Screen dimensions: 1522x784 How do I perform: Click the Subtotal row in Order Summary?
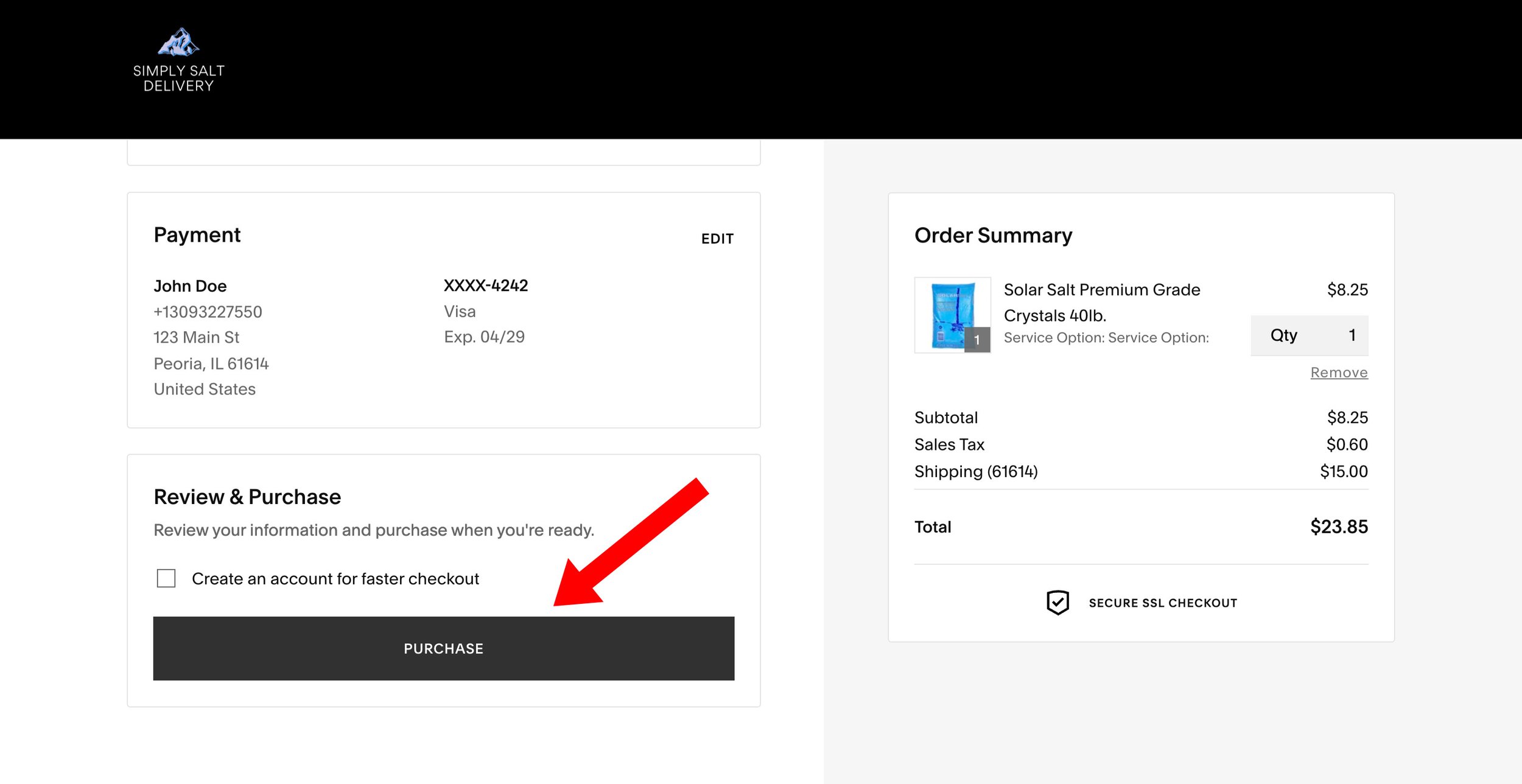pos(945,418)
